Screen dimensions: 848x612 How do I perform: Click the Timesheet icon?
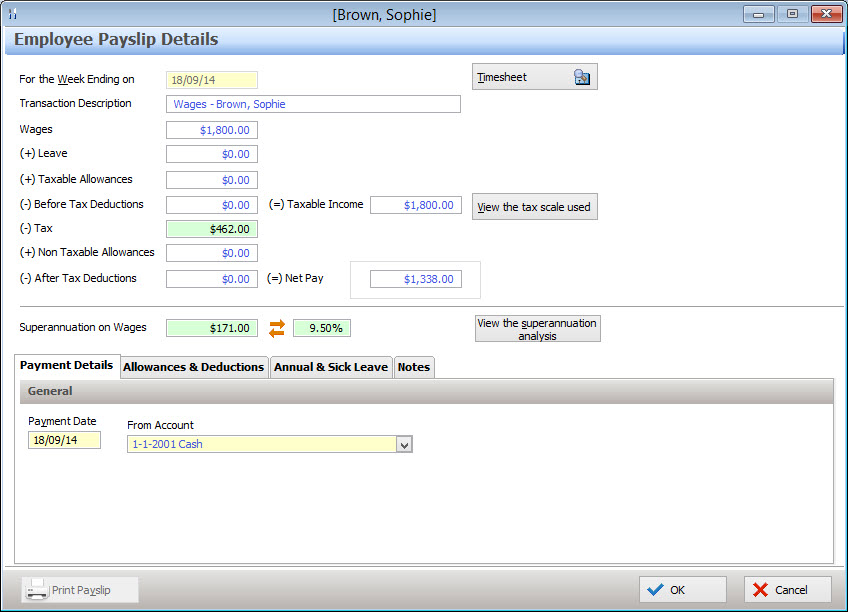pos(583,76)
